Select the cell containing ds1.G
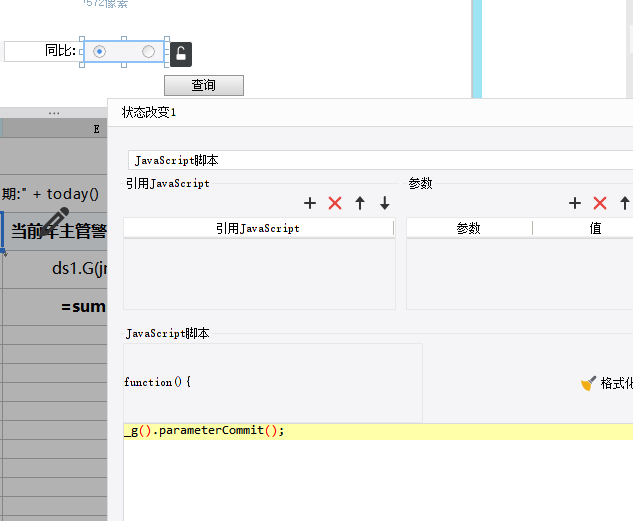Viewport: 633px width, 521px height. click(x=78, y=268)
